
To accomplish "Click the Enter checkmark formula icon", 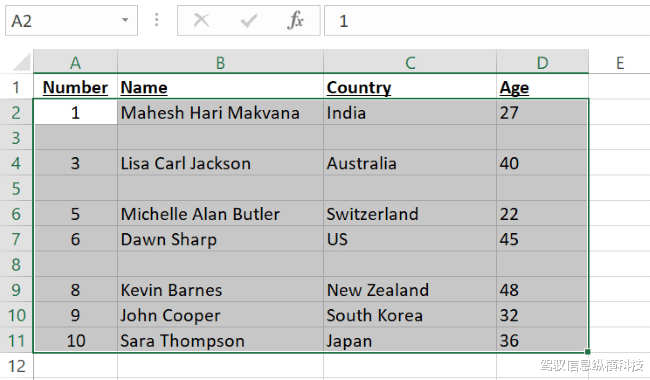I will pos(249,20).
